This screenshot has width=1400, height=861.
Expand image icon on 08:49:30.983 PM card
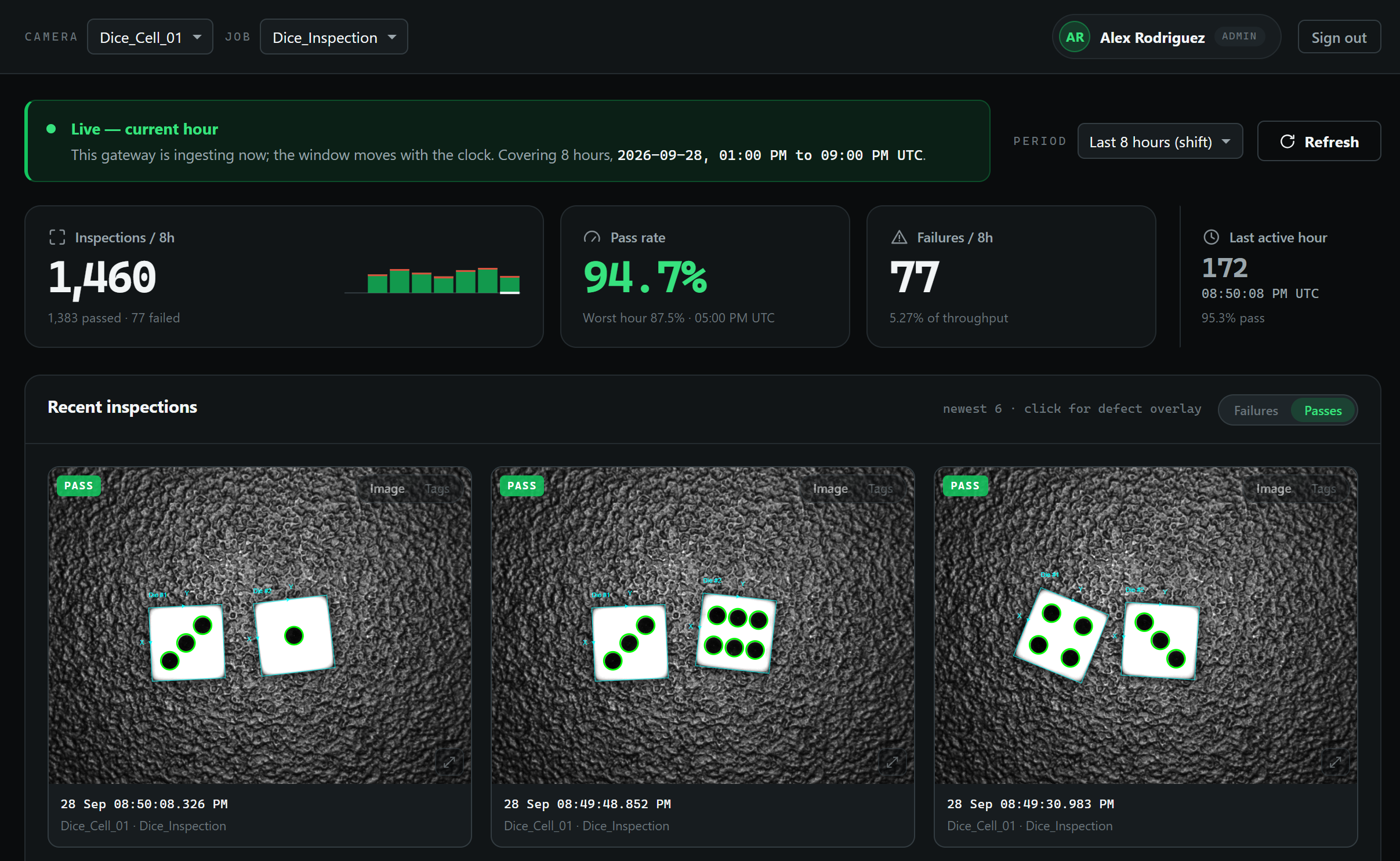(x=1336, y=762)
